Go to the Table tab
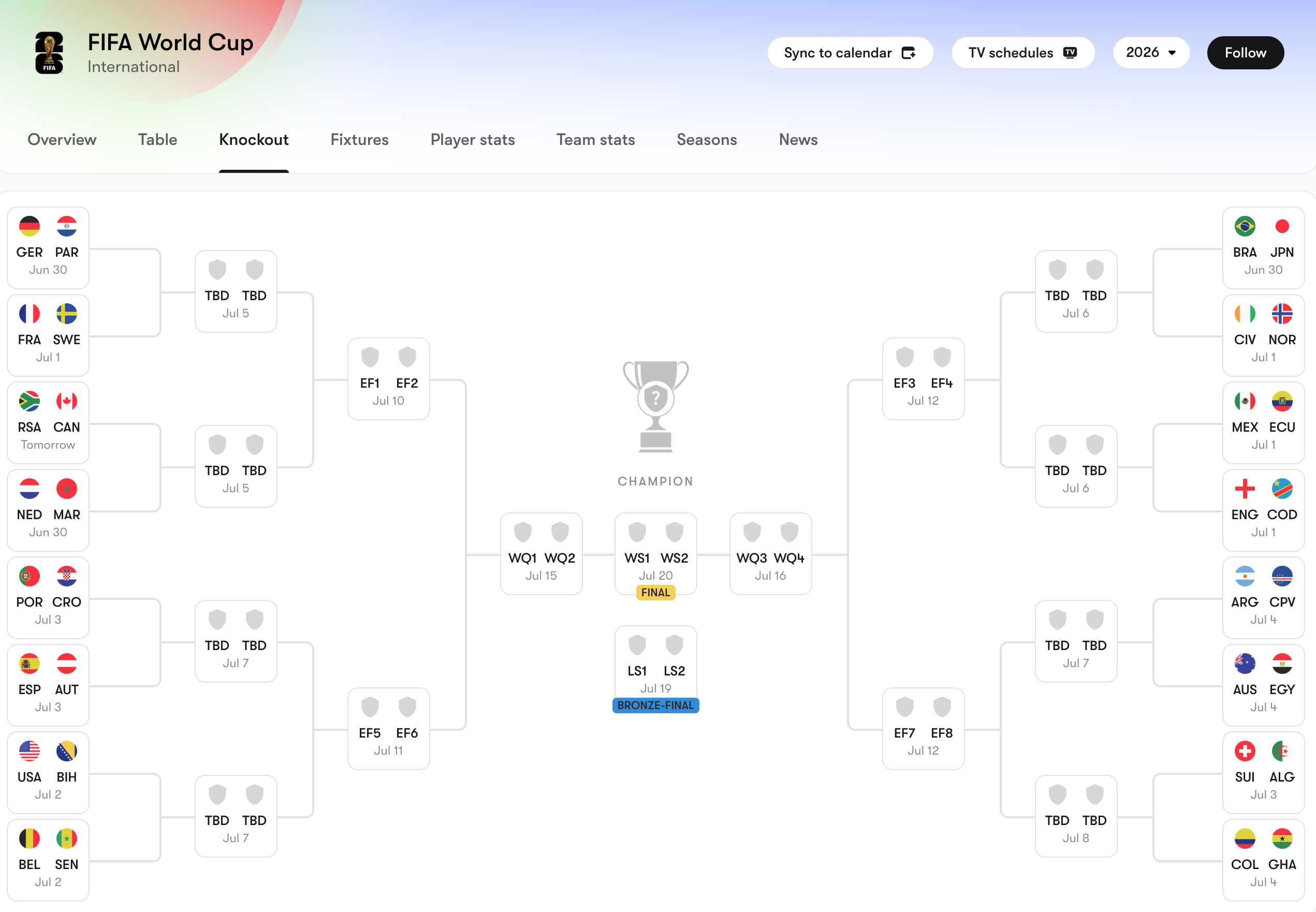 point(158,139)
